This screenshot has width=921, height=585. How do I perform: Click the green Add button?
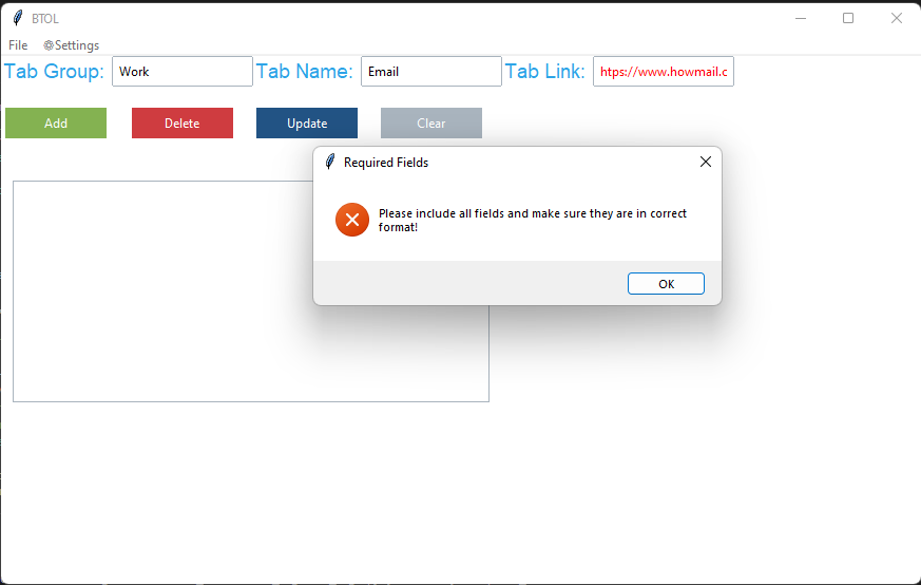click(x=55, y=122)
